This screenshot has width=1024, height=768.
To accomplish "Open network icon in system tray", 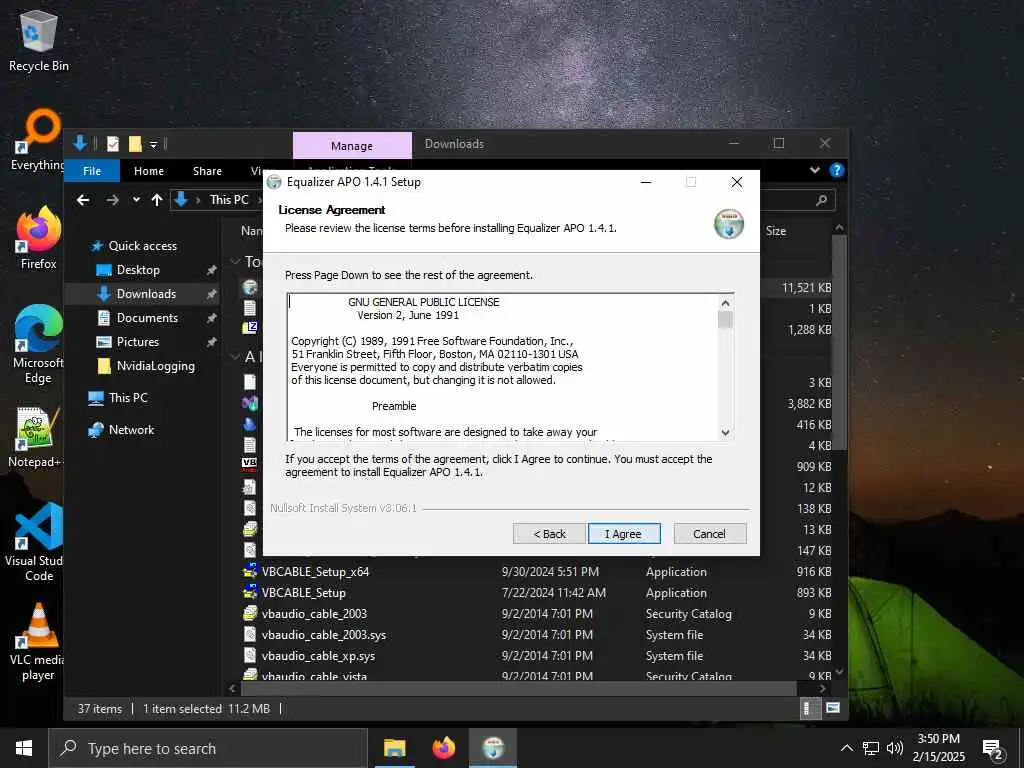I will pyautogui.click(x=871, y=748).
